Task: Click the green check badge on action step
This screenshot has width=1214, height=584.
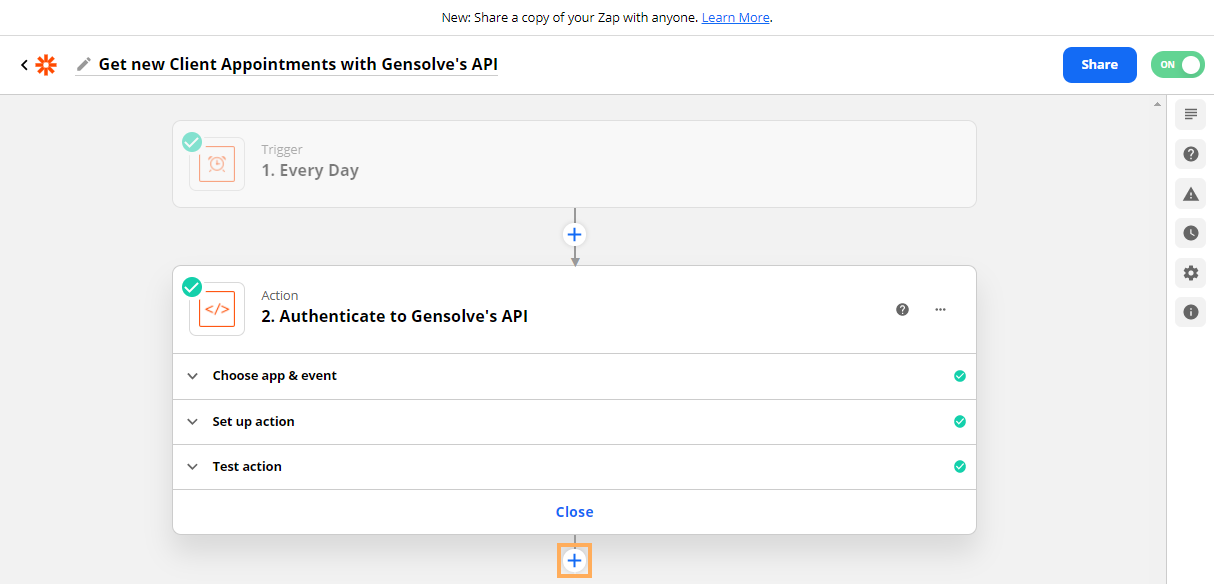Action: tap(192, 287)
